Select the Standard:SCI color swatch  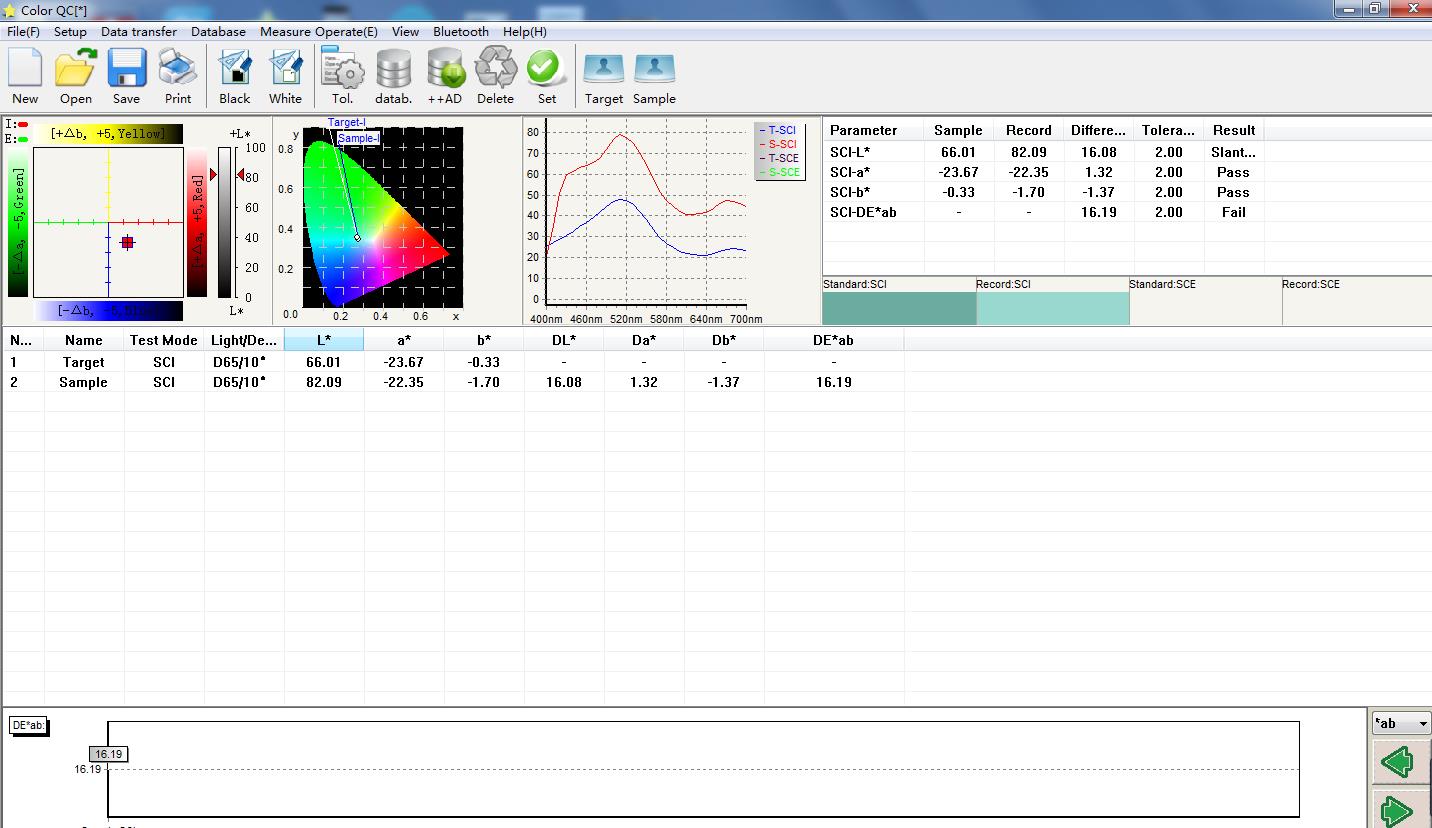899,308
